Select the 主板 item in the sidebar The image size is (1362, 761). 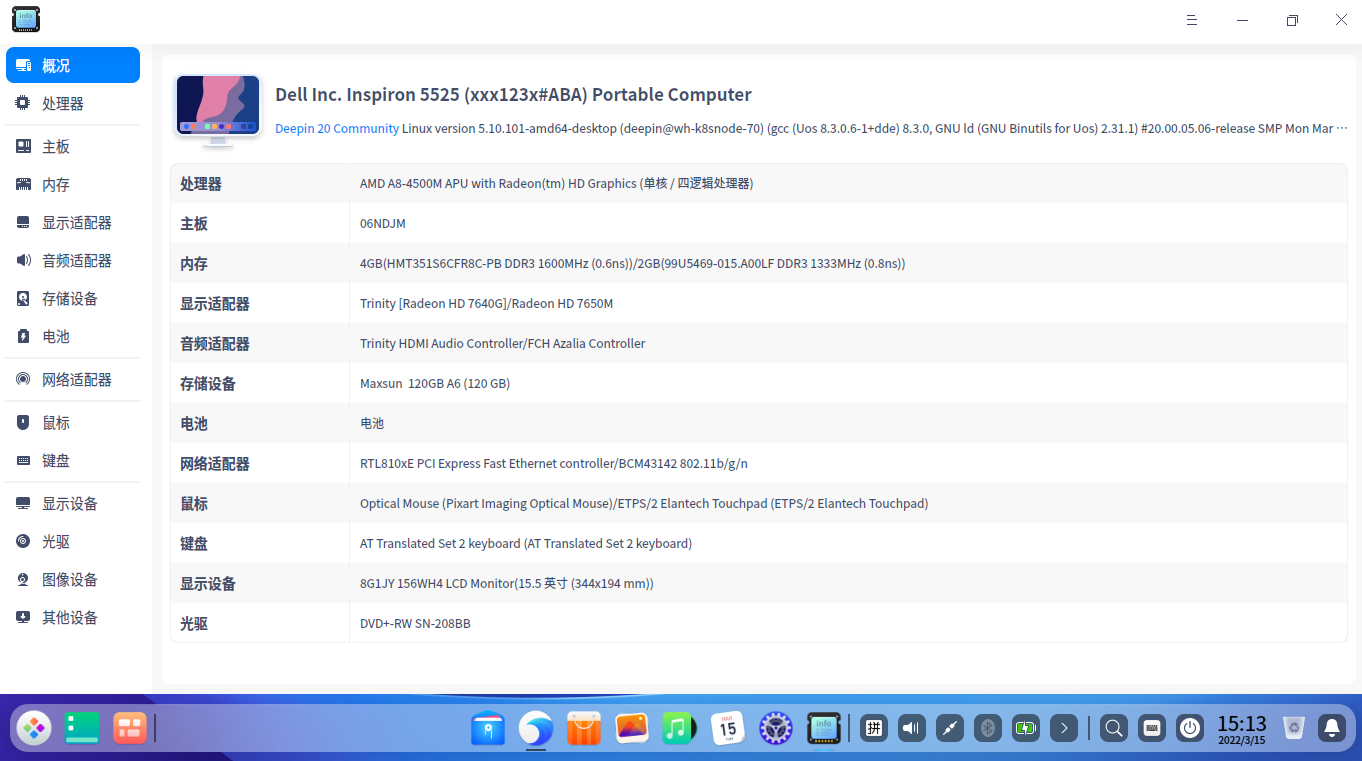[73, 147]
